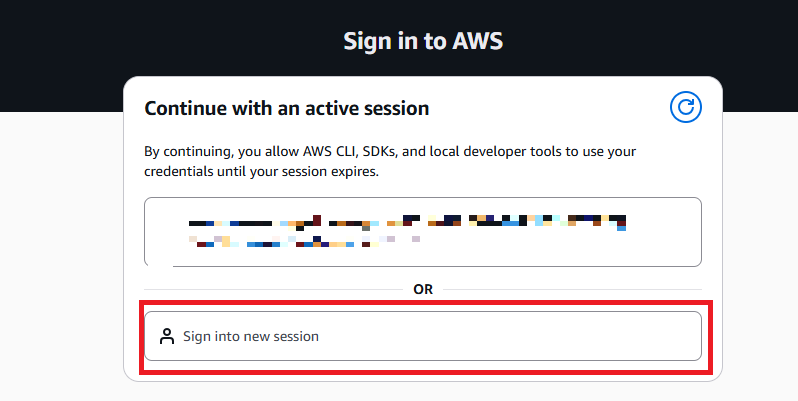Click the "Continue with an active session" heading
798x401 pixels.
tap(287, 107)
